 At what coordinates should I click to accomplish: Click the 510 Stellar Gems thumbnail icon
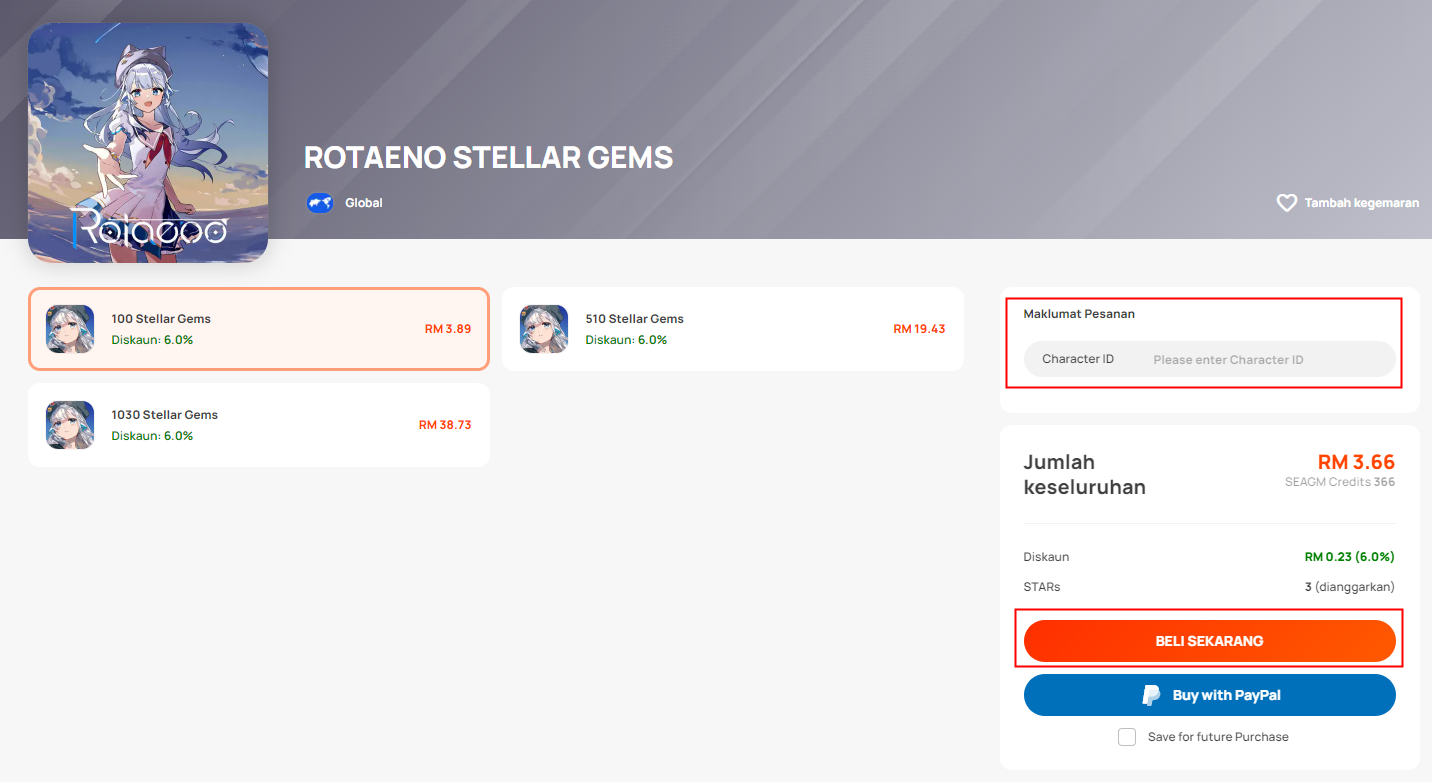[x=544, y=329]
